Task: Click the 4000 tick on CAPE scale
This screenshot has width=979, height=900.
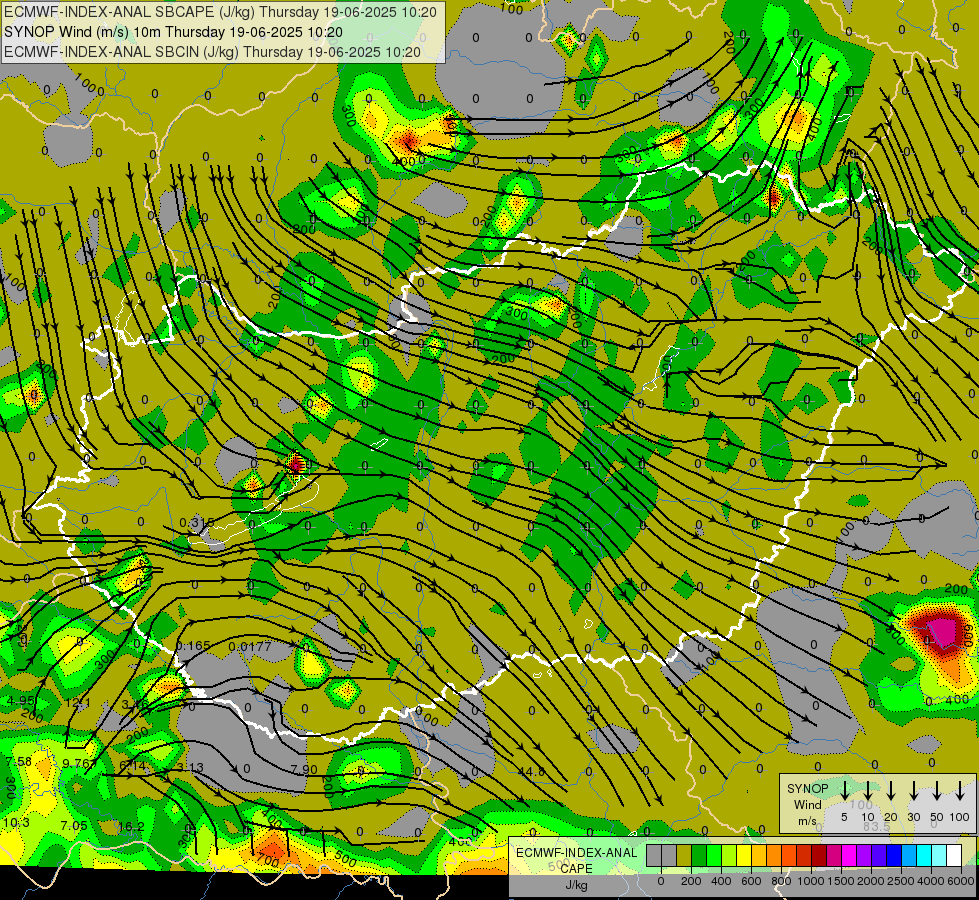Action: tap(931, 881)
